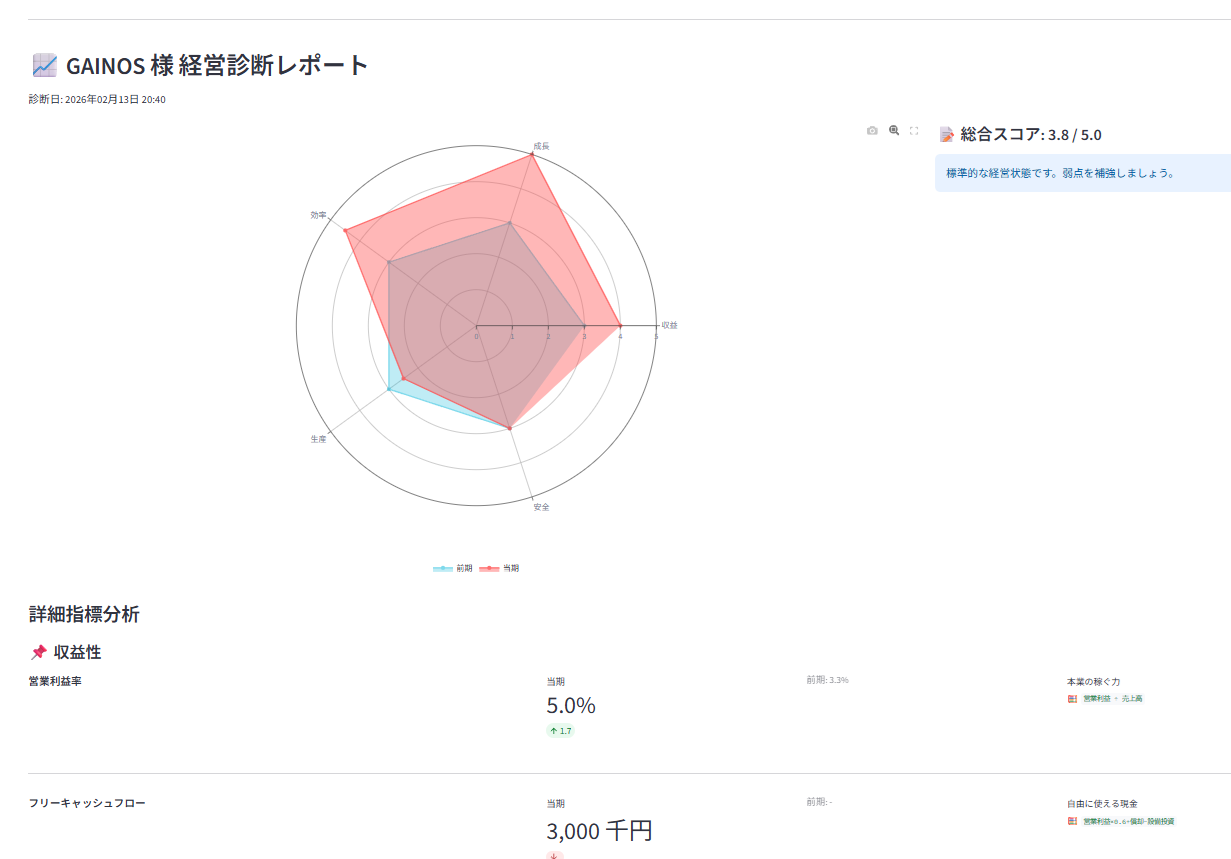Click the abacus icon beside the free cash flow formula
Screen dimensions: 1231x859
[1073, 822]
